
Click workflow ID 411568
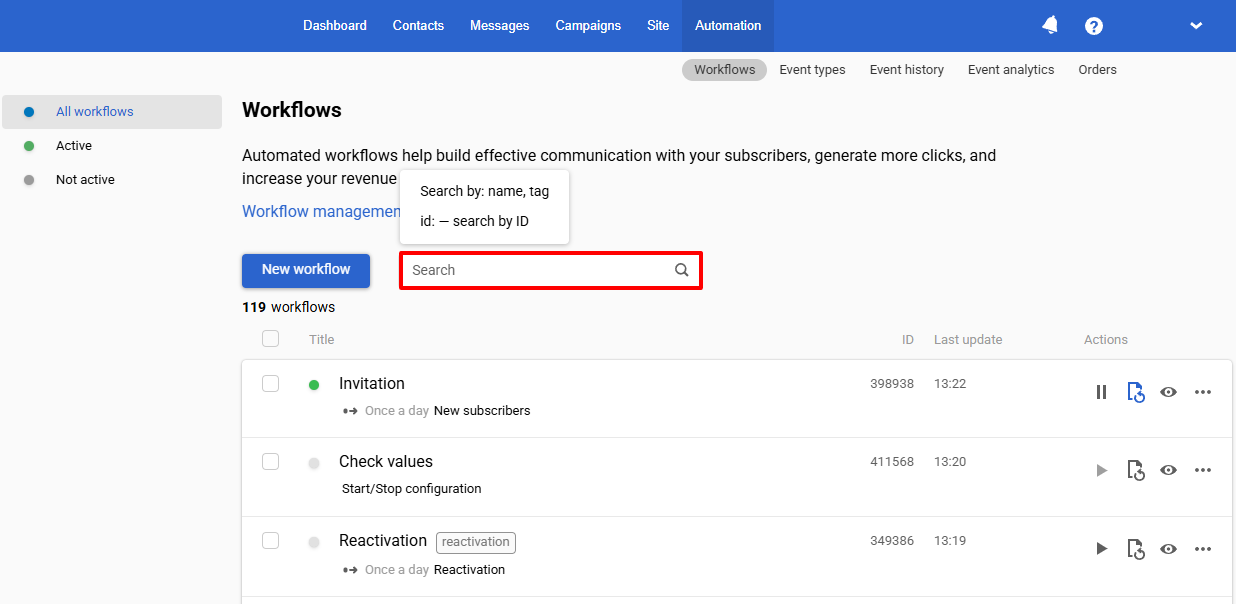tap(892, 462)
